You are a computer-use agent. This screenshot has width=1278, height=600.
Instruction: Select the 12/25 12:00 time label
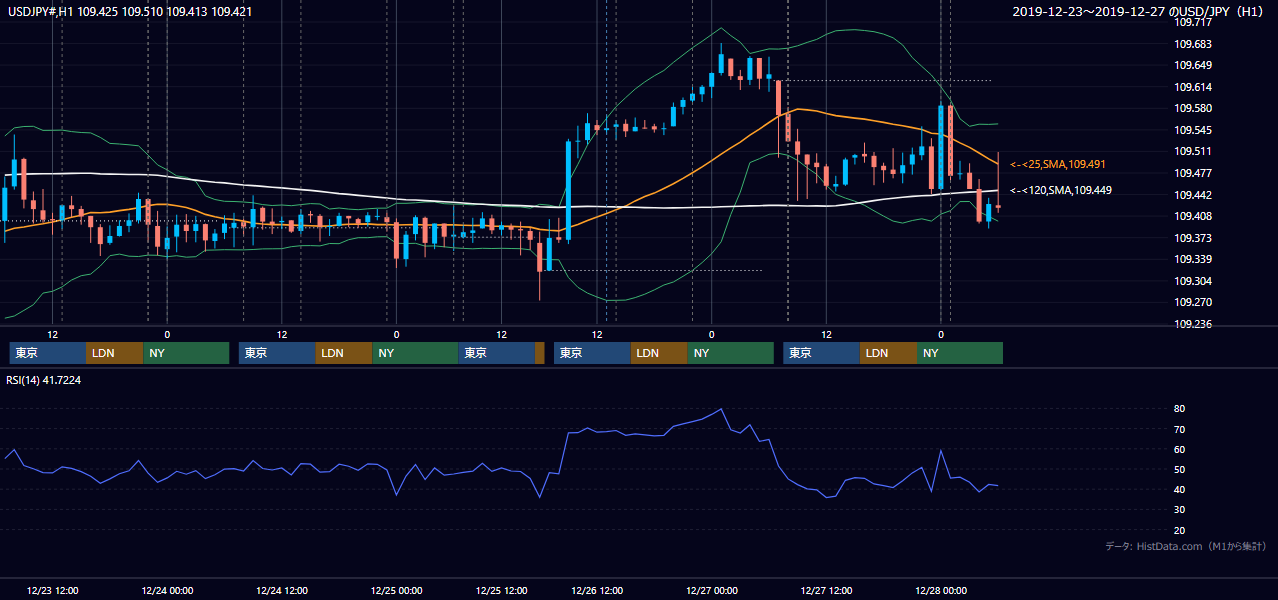pyautogui.click(x=501, y=590)
